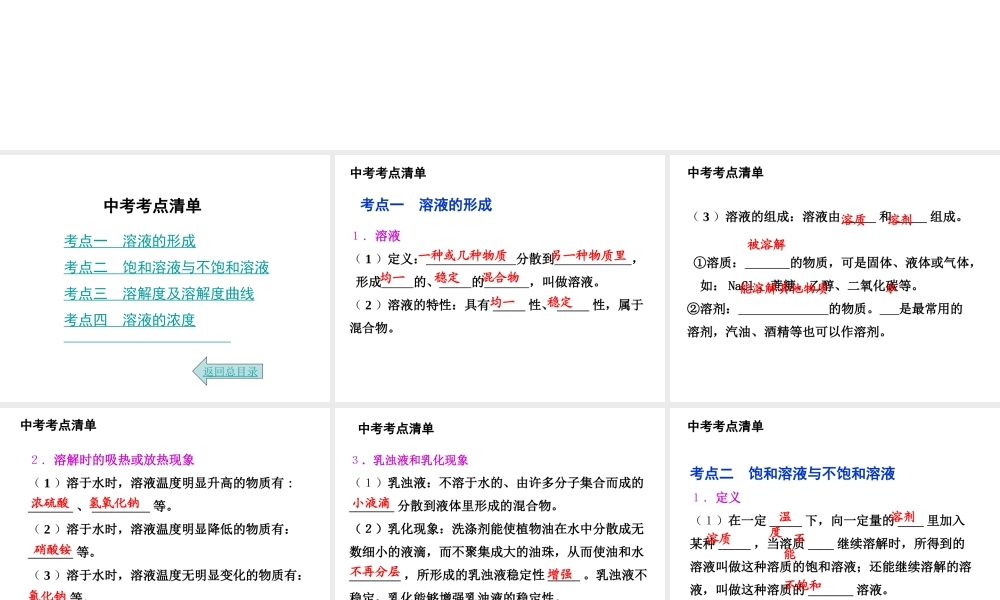
Task: Click red answer 混合物
Action: 501,277
